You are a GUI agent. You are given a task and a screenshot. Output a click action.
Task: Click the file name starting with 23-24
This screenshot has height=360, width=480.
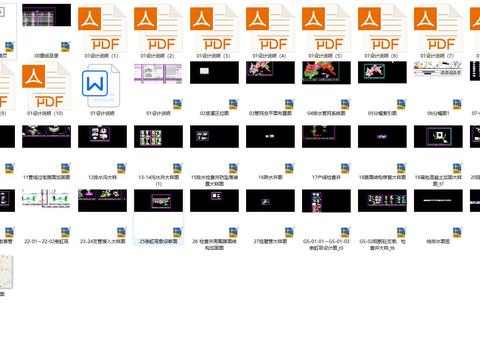pos(102,241)
